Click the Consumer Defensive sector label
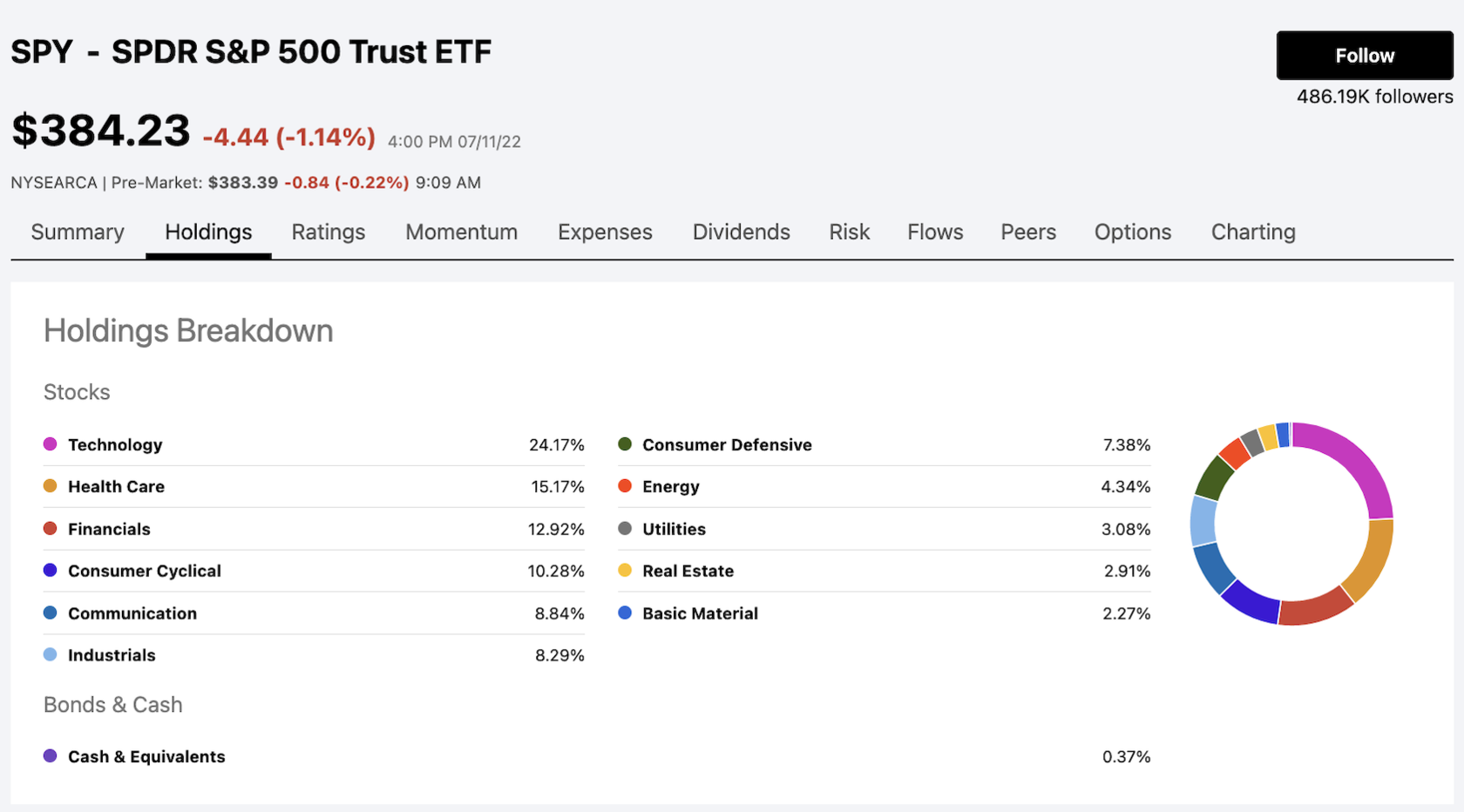 click(727, 444)
